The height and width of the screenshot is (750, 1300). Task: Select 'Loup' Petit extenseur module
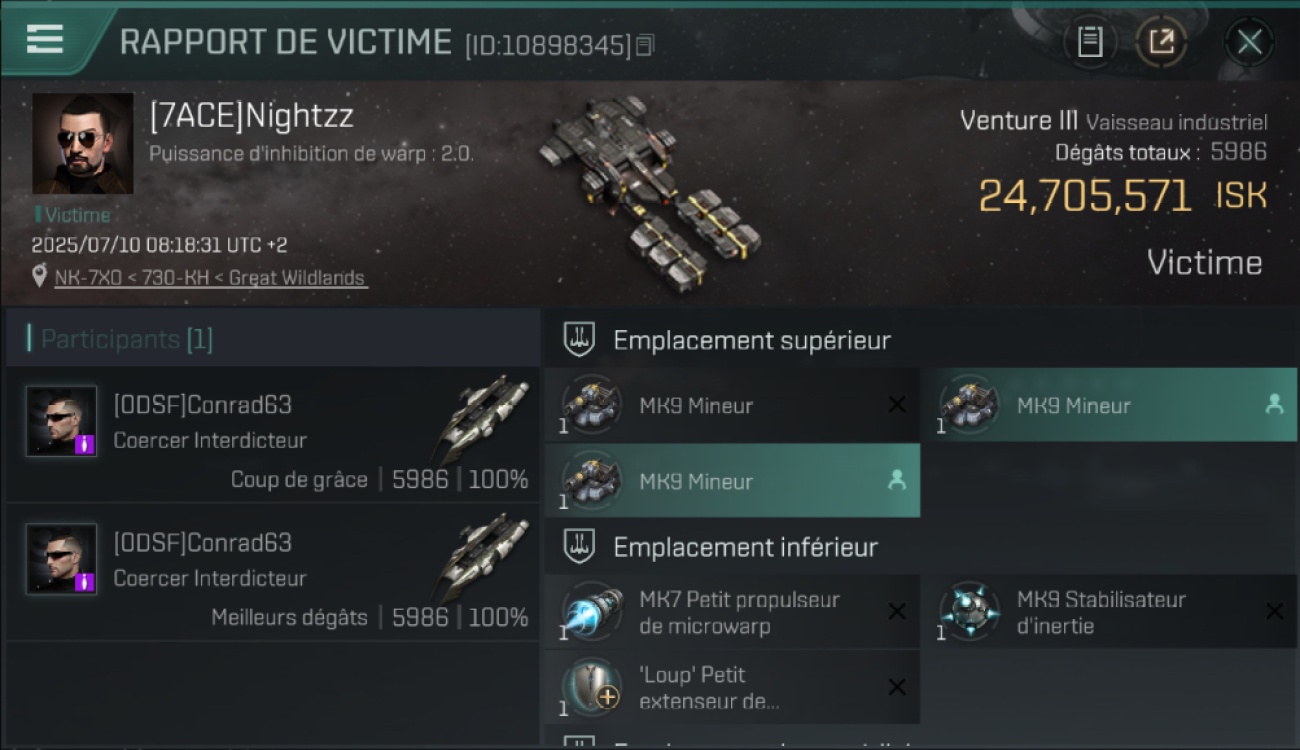733,687
